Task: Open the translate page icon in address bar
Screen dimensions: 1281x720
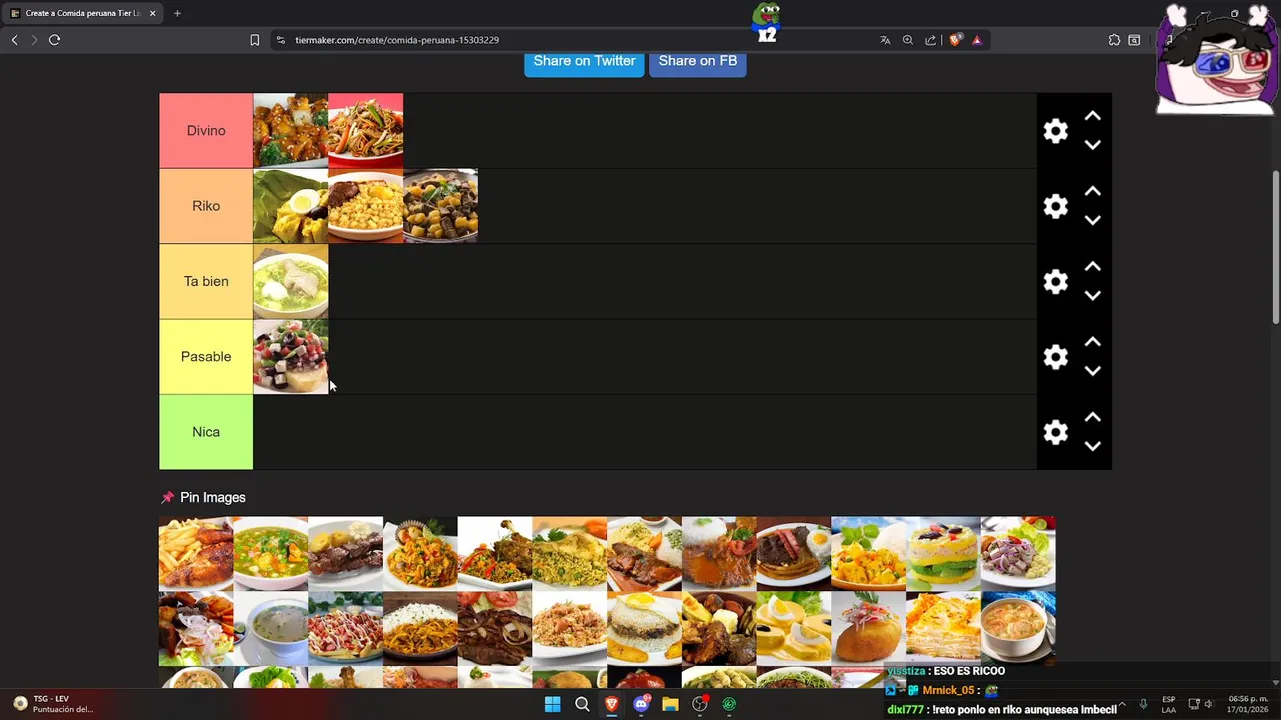Action: (885, 40)
